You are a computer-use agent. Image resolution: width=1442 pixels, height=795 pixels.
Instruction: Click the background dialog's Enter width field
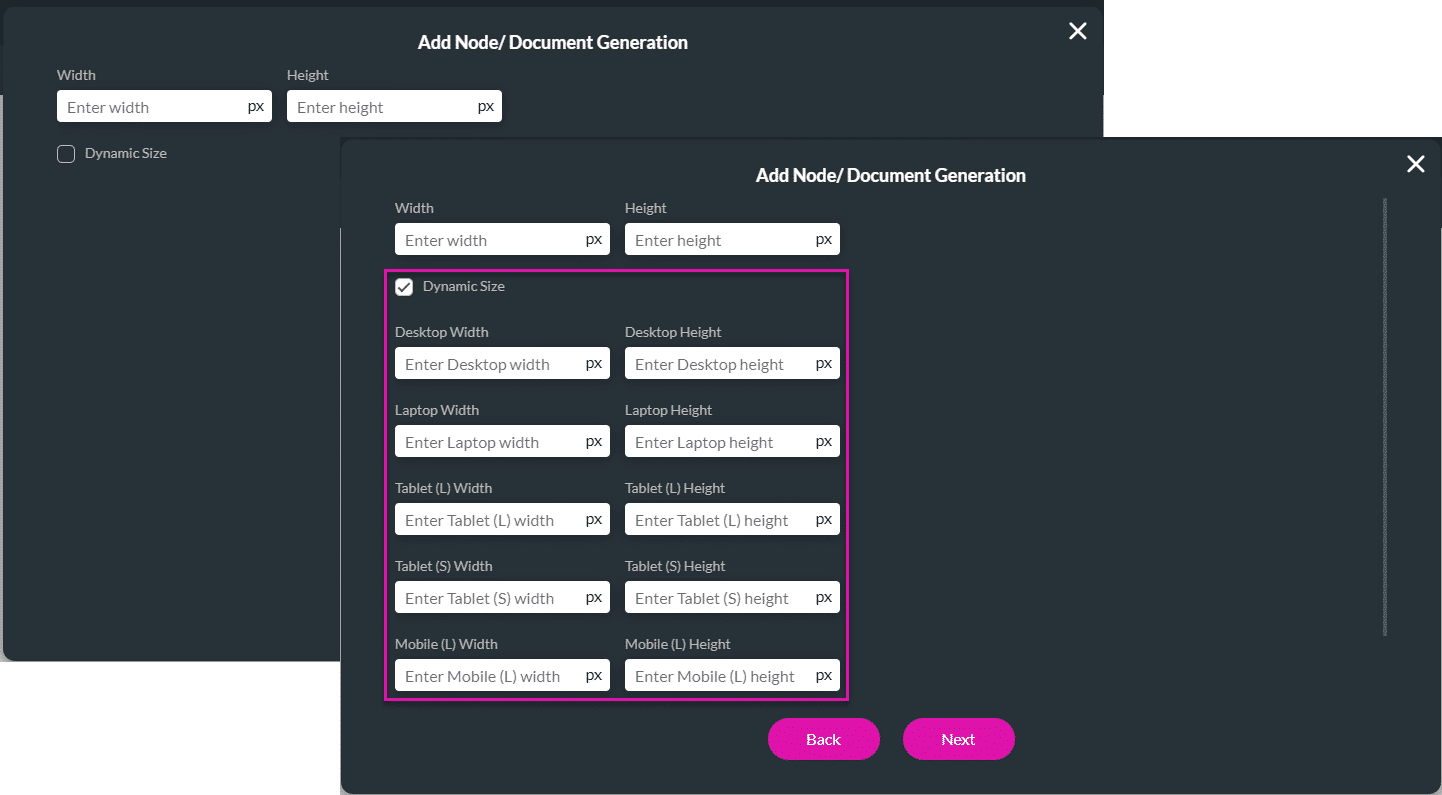pos(152,107)
